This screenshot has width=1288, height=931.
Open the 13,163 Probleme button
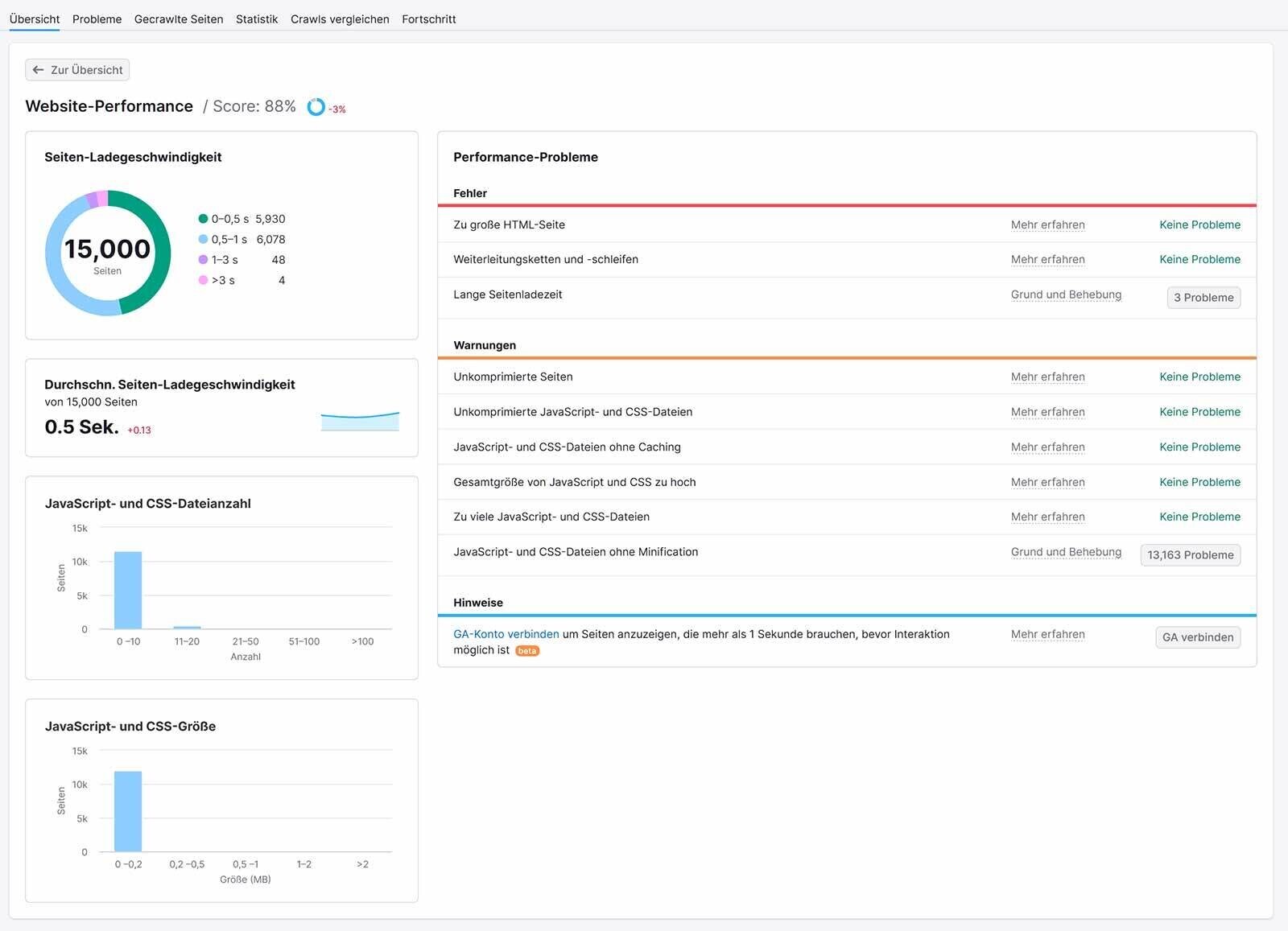click(x=1191, y=555)
